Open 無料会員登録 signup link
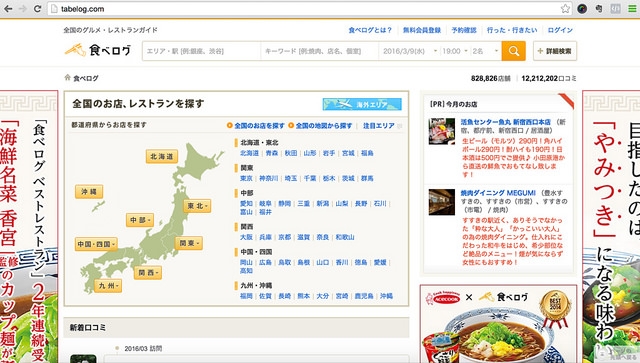640x363 pixels. 422,30
